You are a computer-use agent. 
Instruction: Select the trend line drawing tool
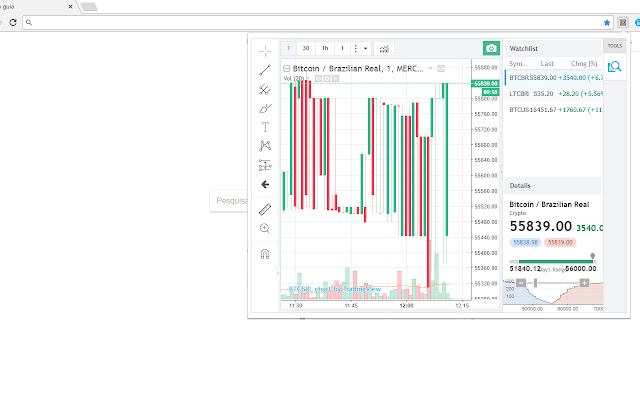tap(265, 70)
